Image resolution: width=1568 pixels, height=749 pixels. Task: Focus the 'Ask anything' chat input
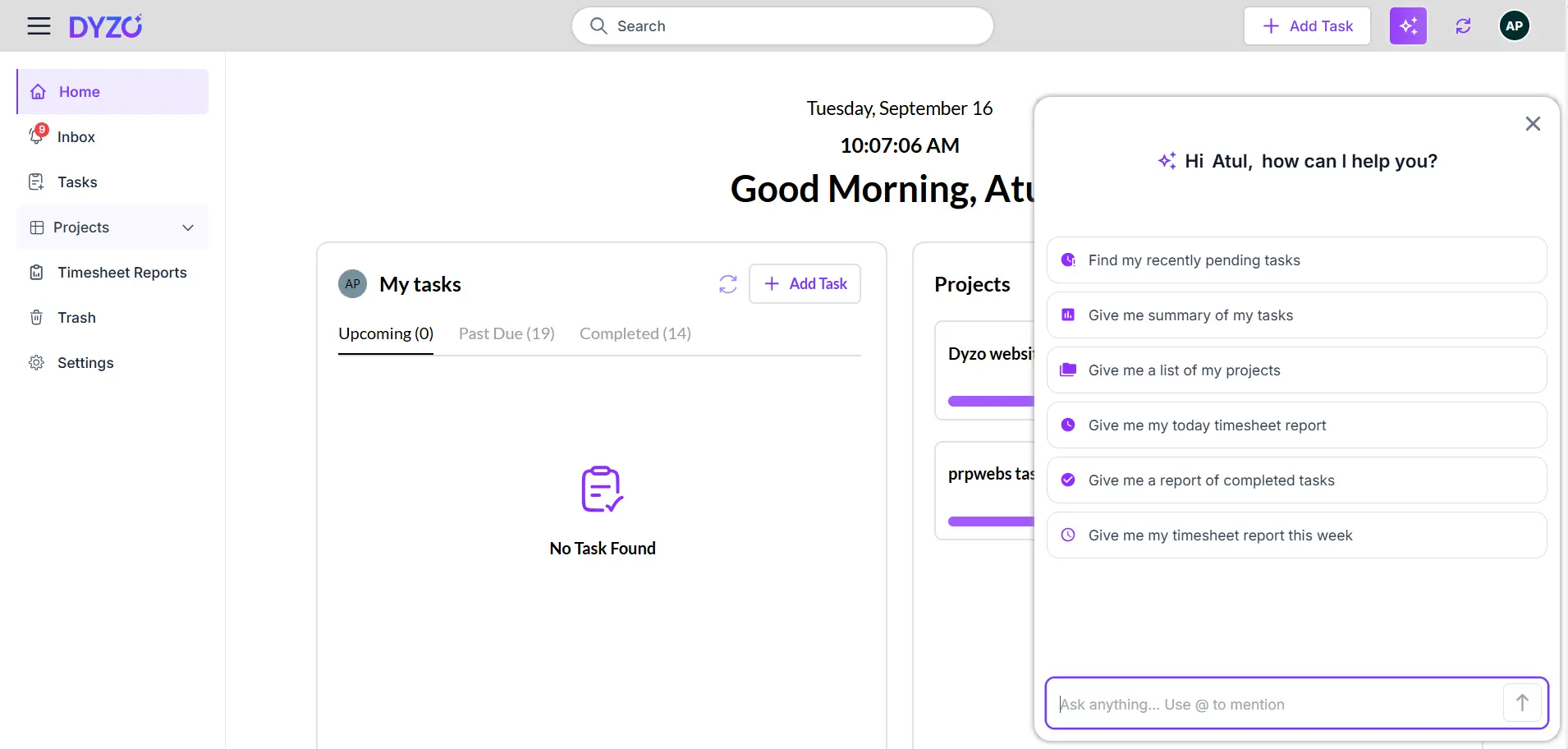[1272, 705]
